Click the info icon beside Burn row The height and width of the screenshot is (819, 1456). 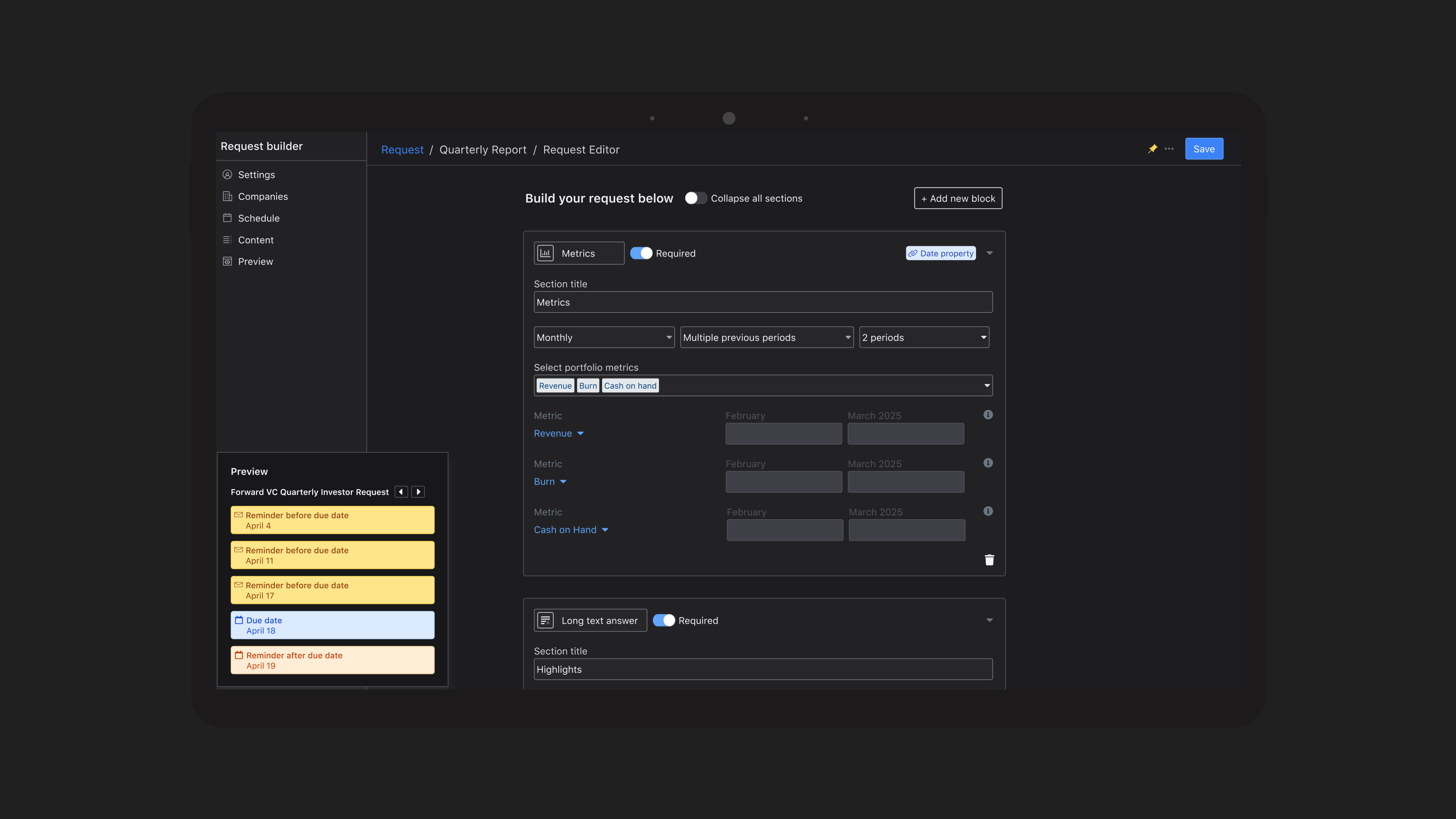pyautogui.click(x=988, y=463)
